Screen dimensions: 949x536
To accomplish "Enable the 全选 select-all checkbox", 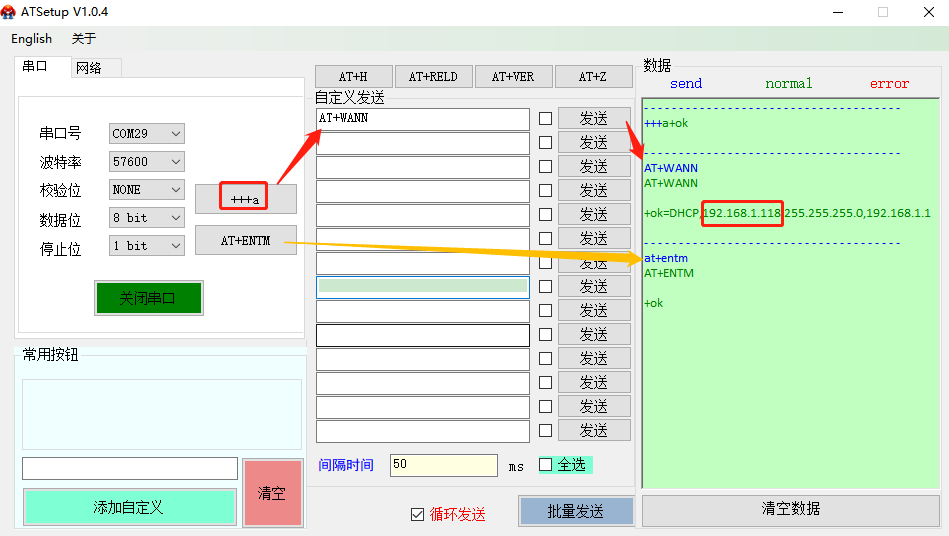I will [x=546, y=465].
